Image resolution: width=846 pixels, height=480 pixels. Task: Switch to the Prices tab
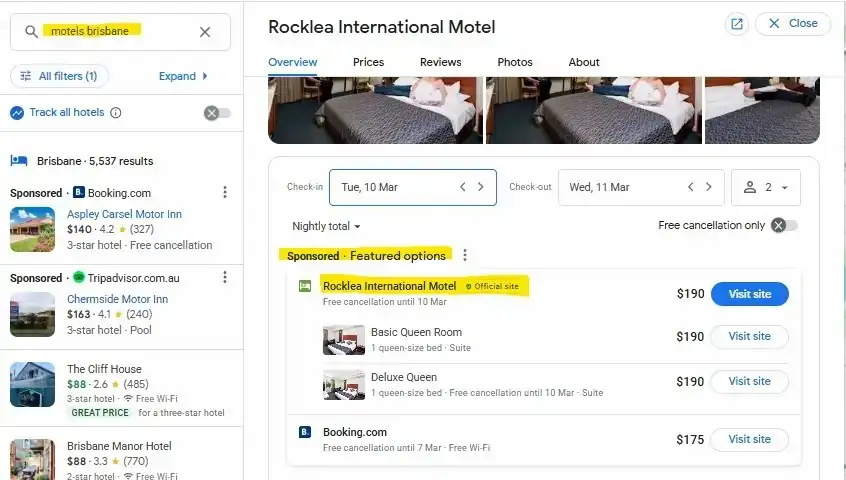pyautogui.click(x=369, y=62)
